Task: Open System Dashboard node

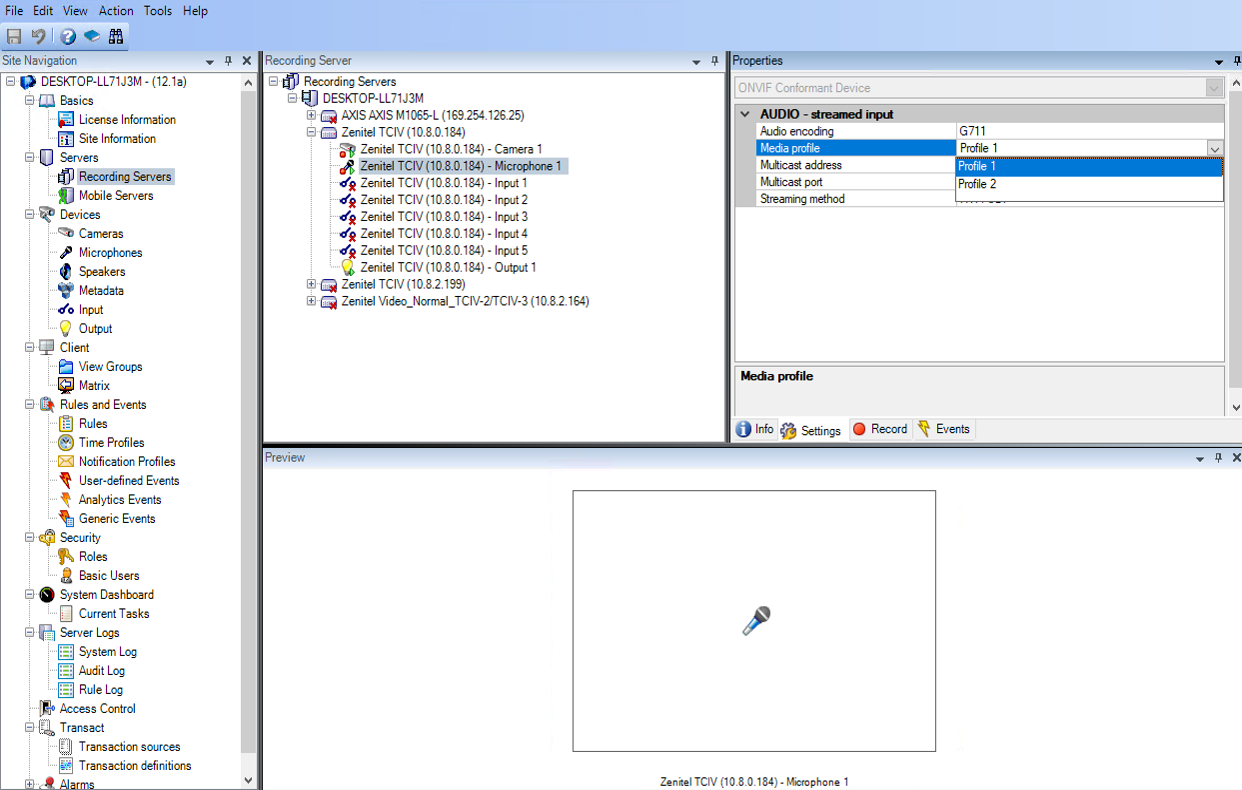Action: pos(106,594)
